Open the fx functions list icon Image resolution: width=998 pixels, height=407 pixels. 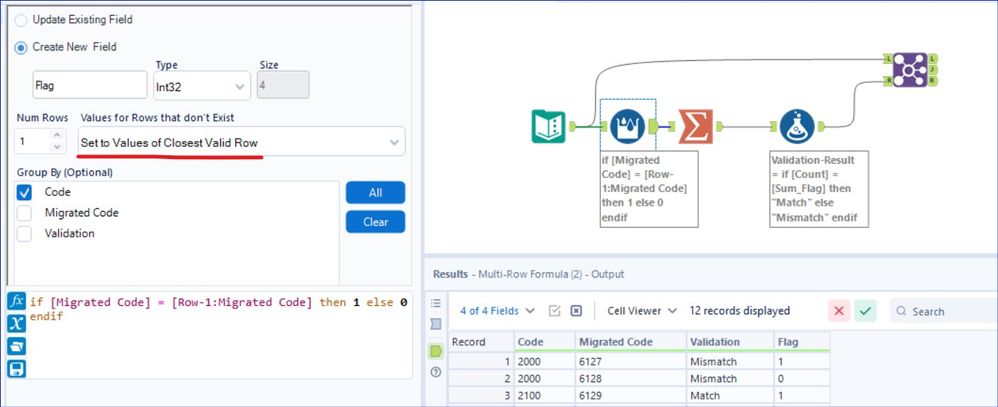pyautogui.click(x=17, y=301)
